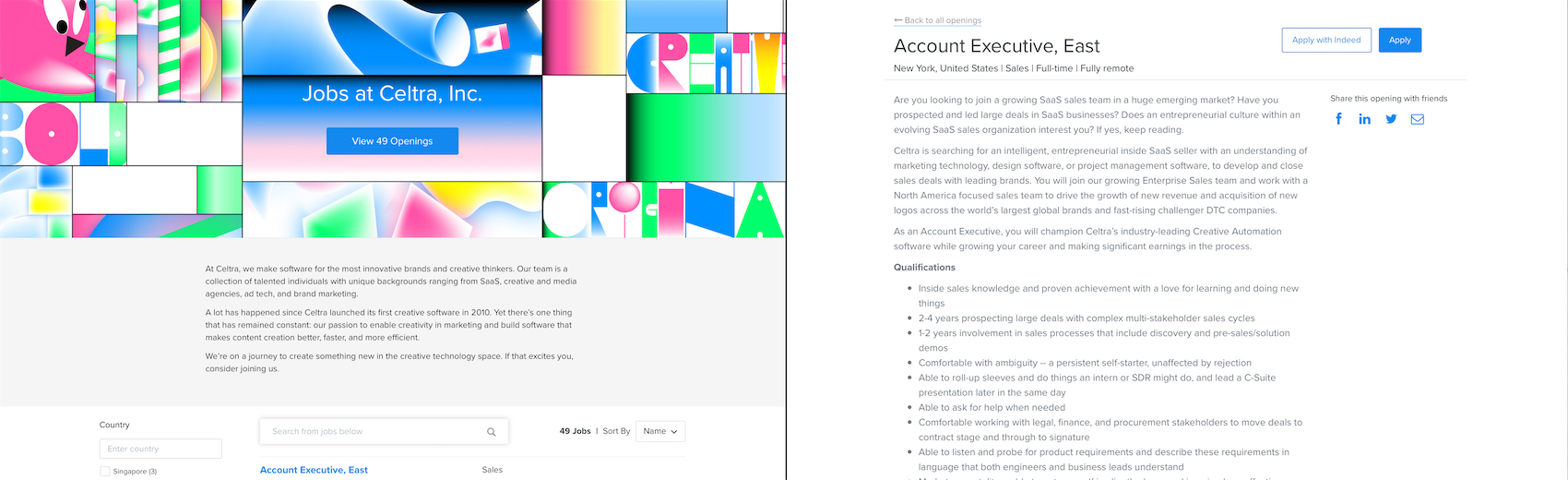Click the blue abstract shape banner artwork
This screenshot has height=480, width=1568.
[392, 37]
